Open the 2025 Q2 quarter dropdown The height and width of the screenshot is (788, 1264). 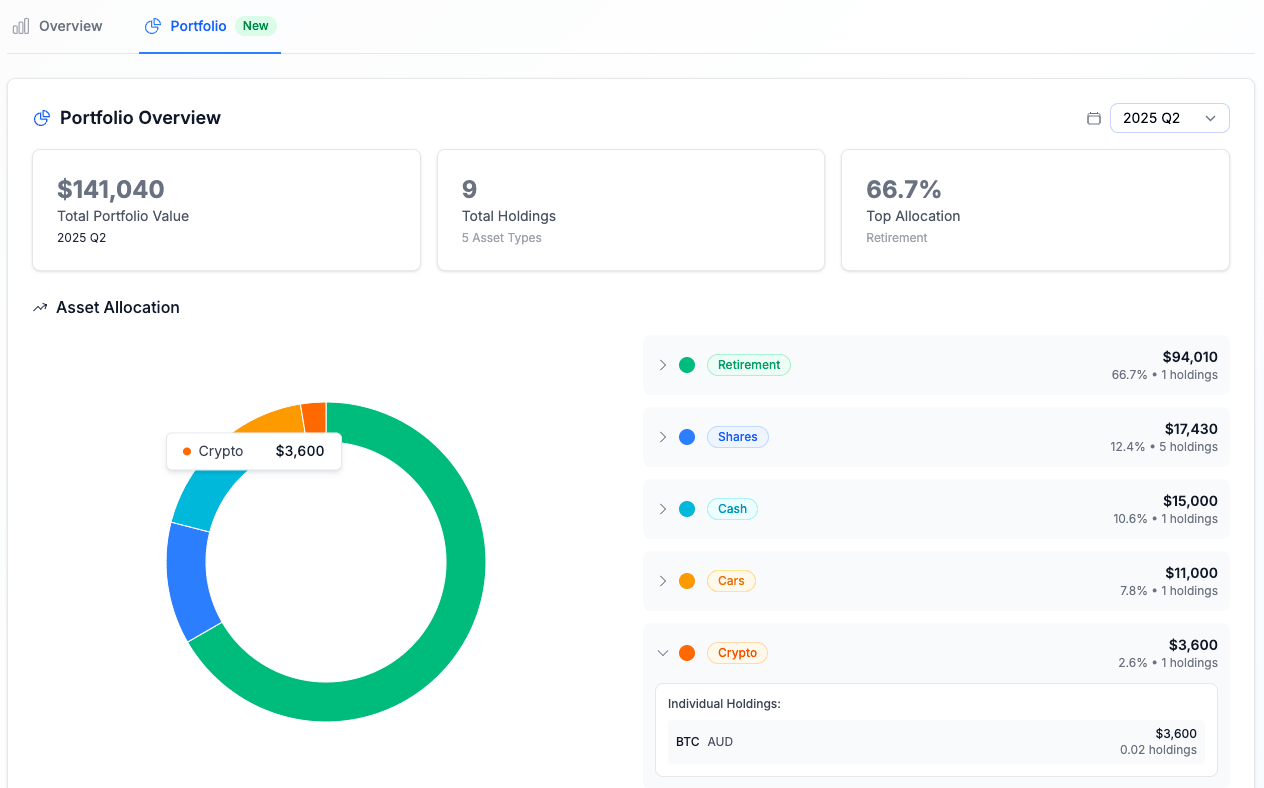pyautogui.click(x=1169, y=117)
